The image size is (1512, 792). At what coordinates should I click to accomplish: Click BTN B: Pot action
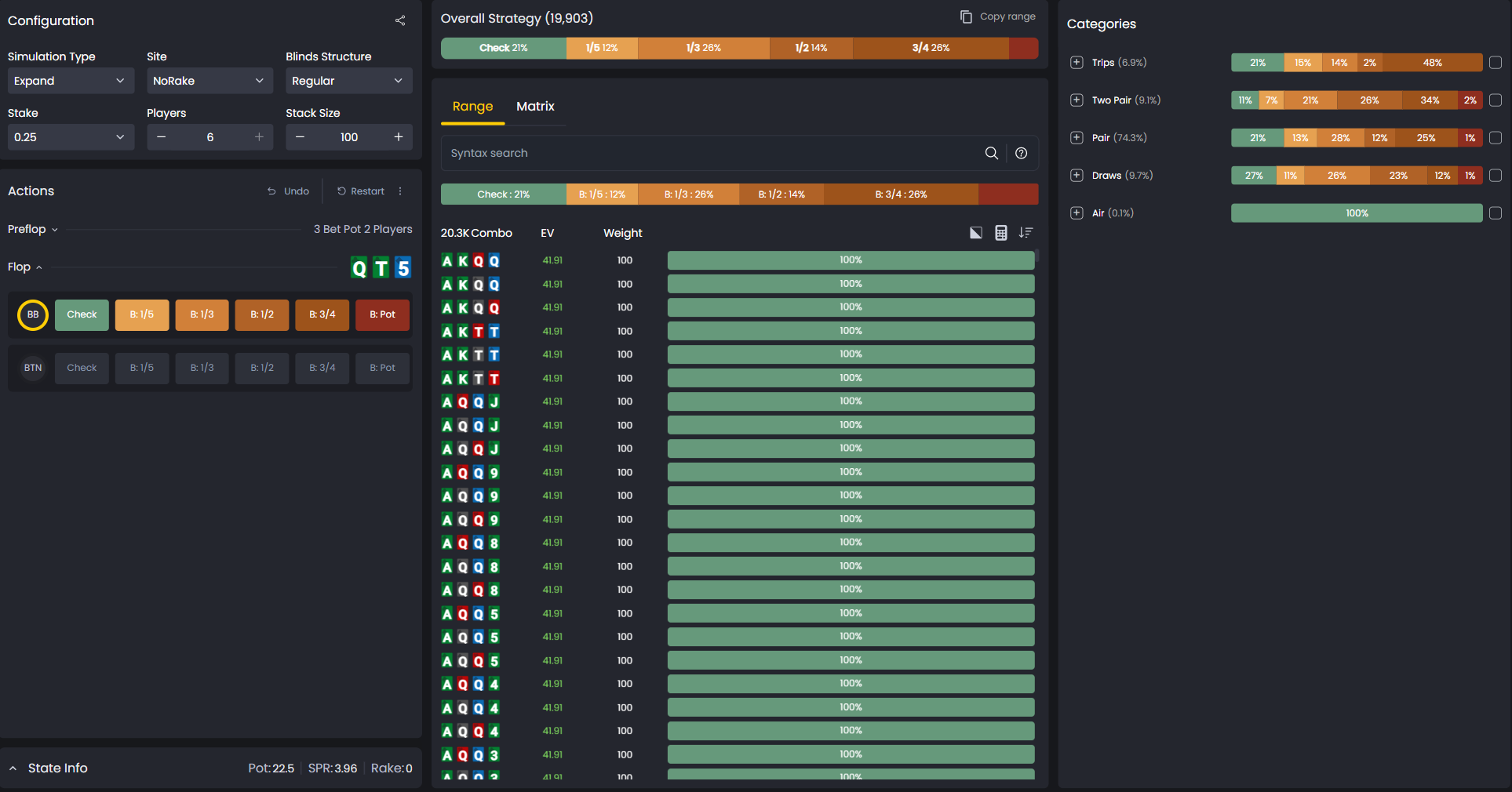[x=382, y=368]
